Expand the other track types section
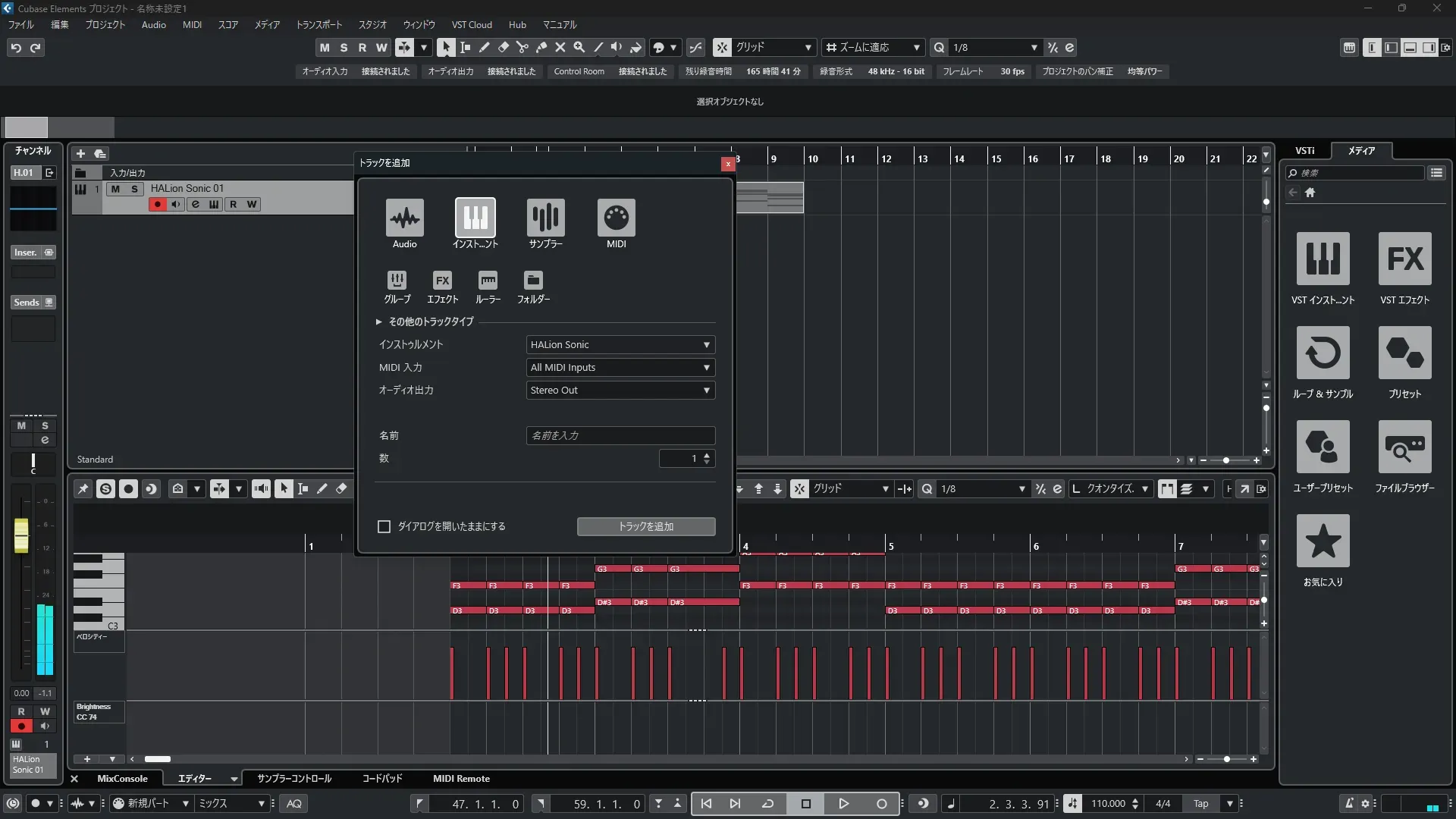The height and width of the screenshot is (819, 1456). point(379,322)
